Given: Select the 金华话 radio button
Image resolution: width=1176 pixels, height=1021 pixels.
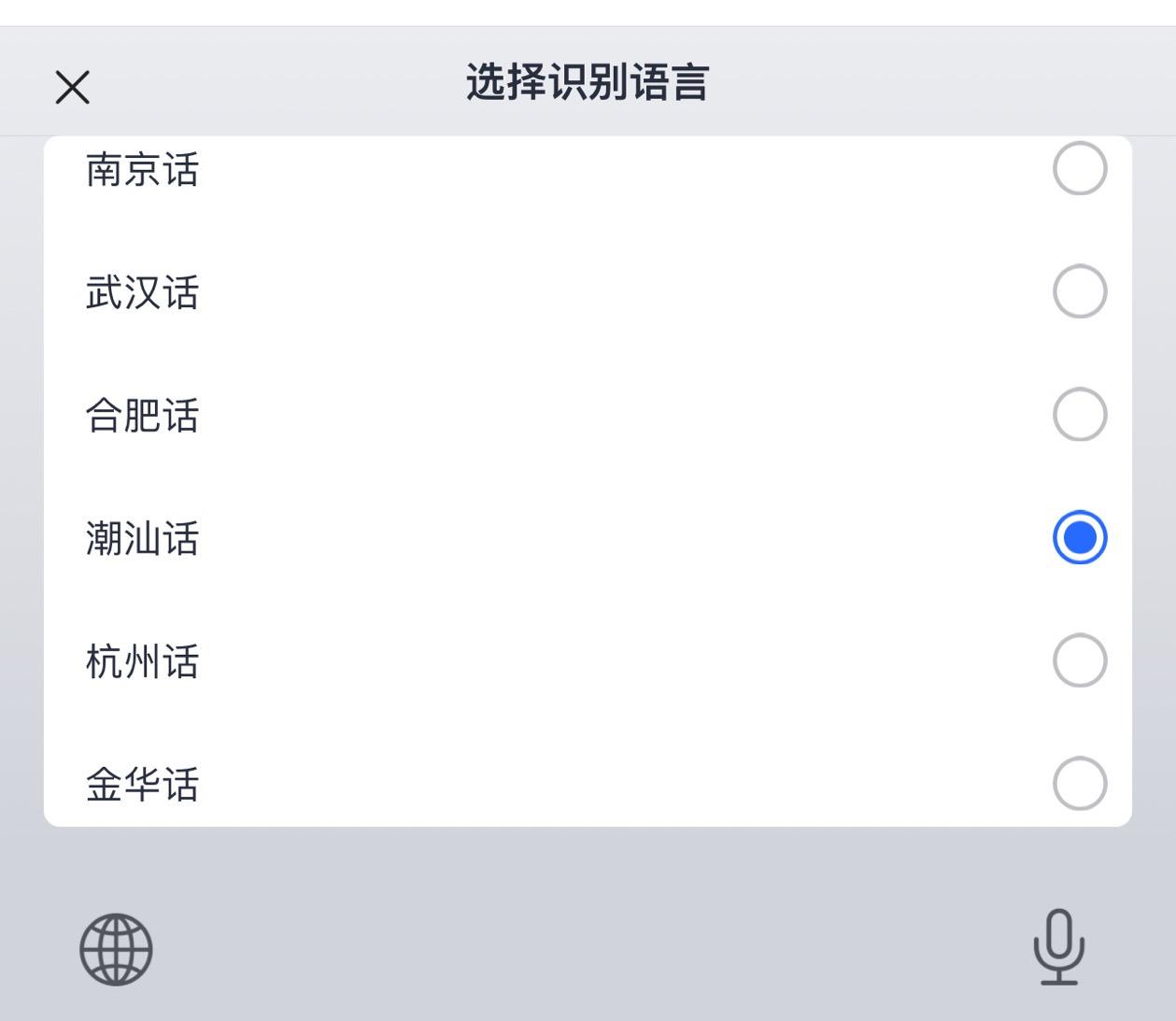Looking at the screenshot, I should click(1079, 783).
